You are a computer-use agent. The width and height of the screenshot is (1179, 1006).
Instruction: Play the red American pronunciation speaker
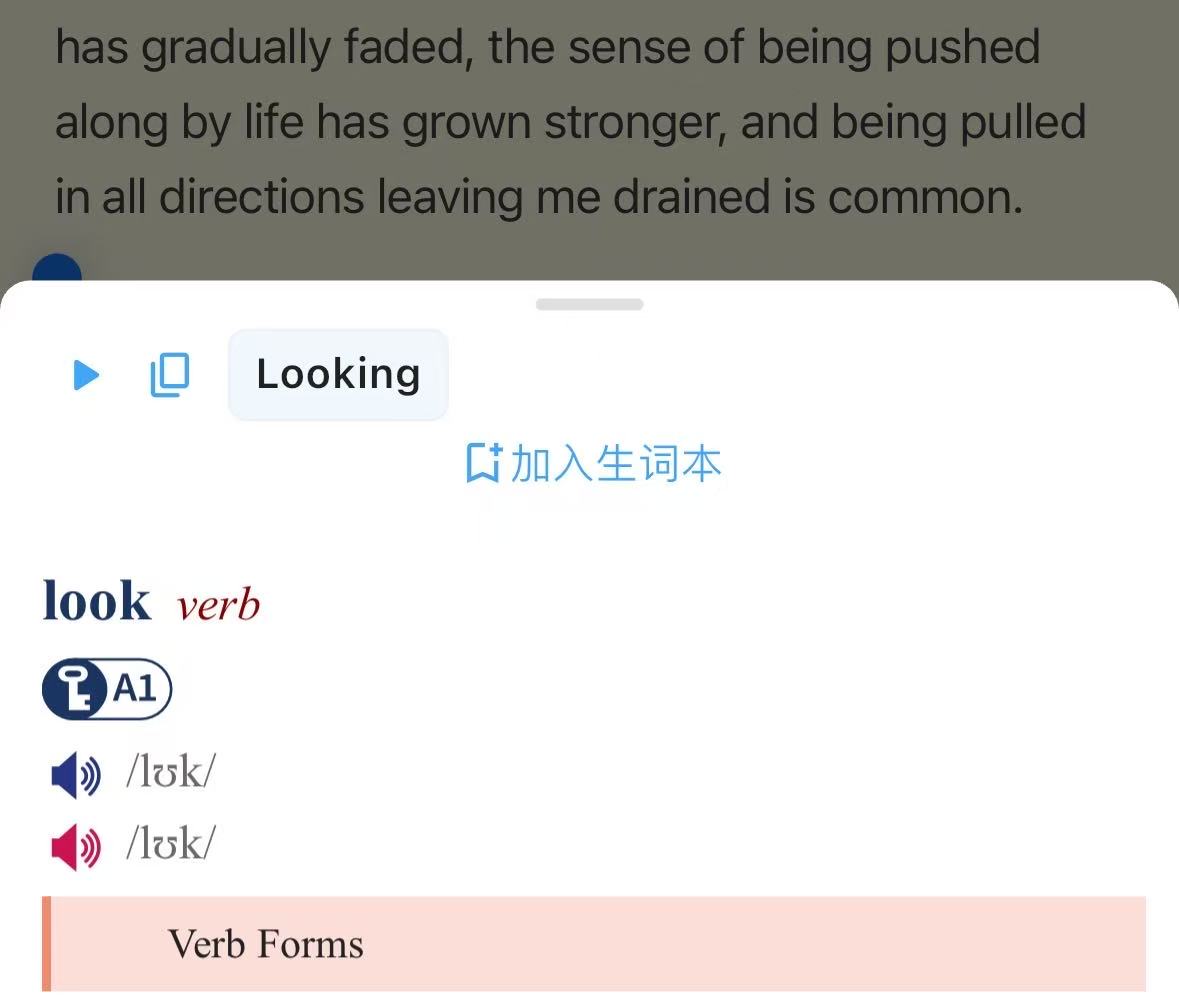pyautogui.click(x=75, y=848)
